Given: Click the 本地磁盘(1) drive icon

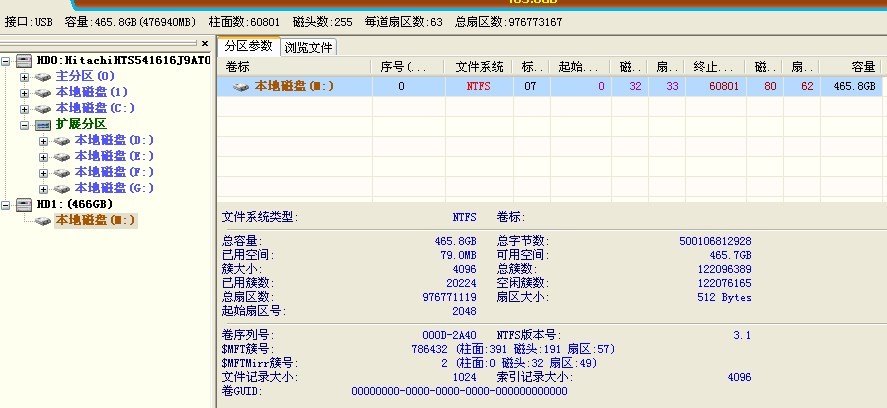Looking at the screenshot, I should pyautogui.click(x=42, y=93).
